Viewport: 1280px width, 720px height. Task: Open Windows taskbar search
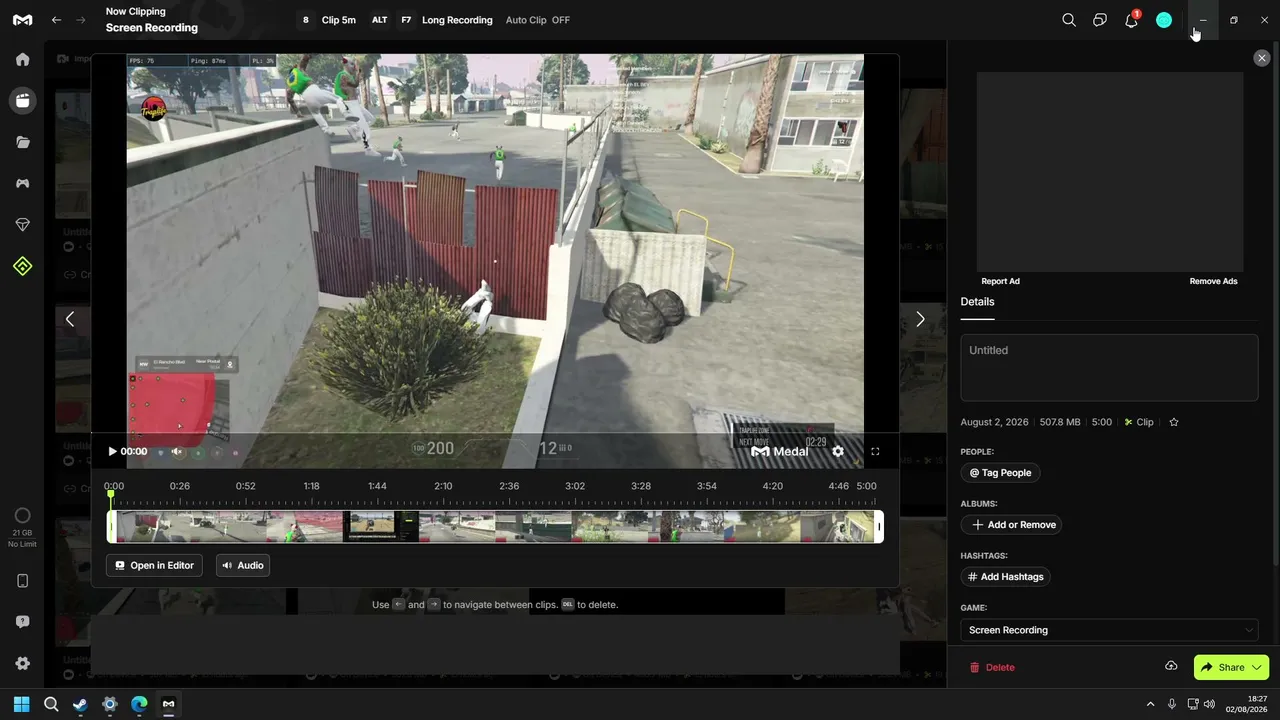(51, 704)
